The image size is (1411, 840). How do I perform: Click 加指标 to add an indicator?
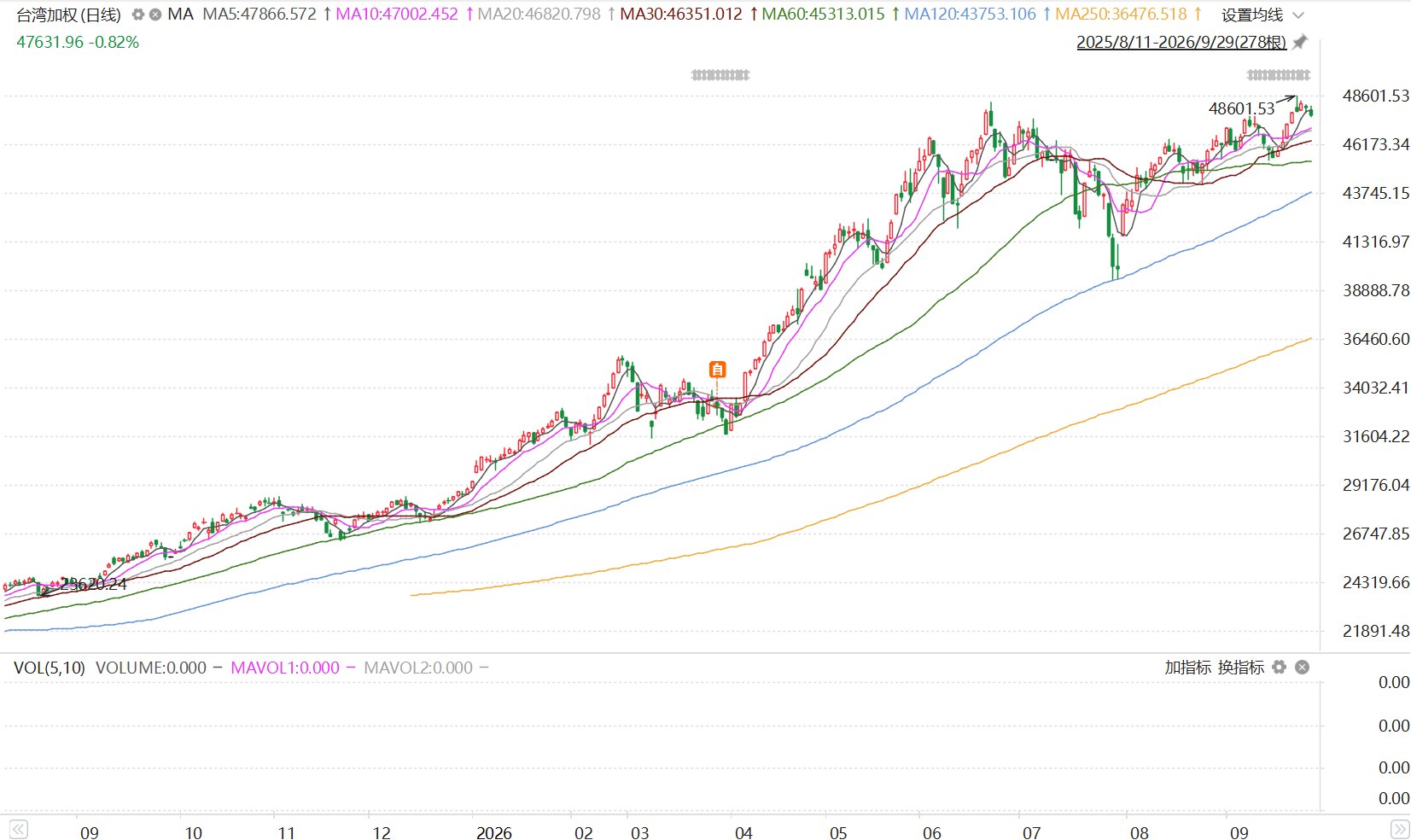1187,668
